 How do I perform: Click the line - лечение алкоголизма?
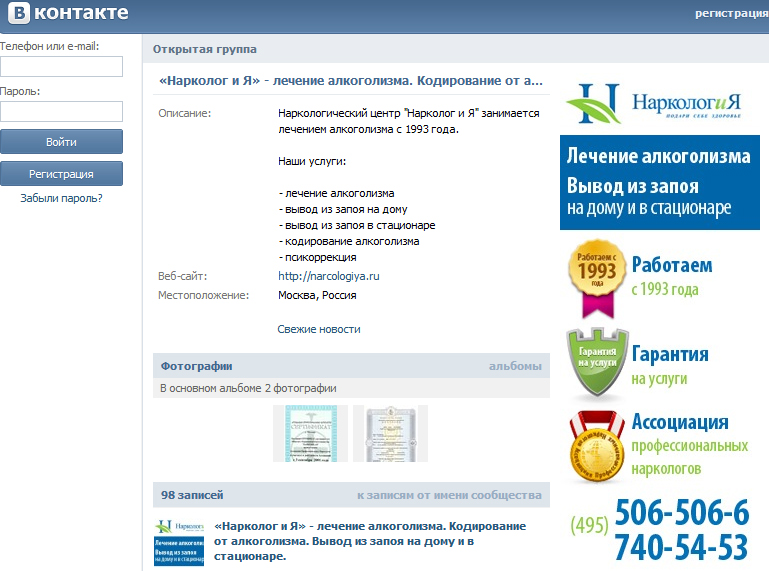[336, 193]
